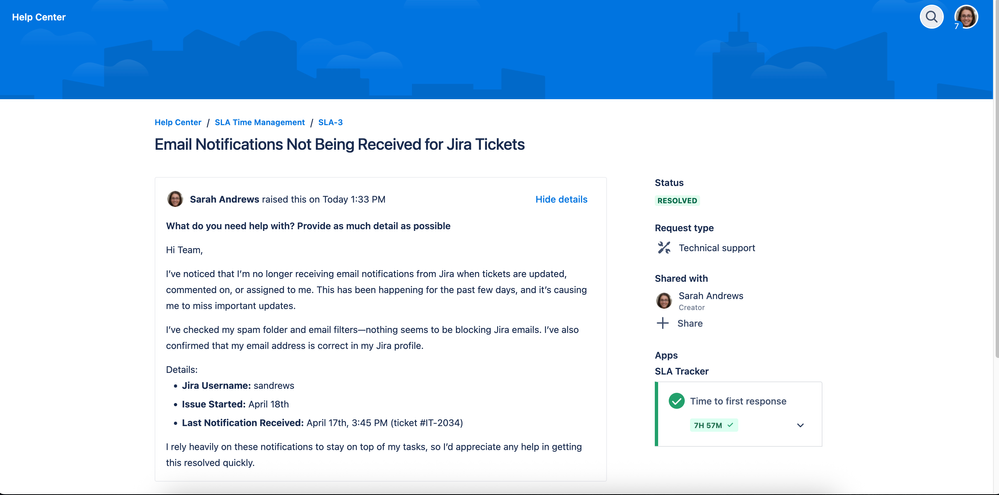Click the Status label
This screenshot has width=999, height=495.
pyautogui.click(x=669, y=183)
